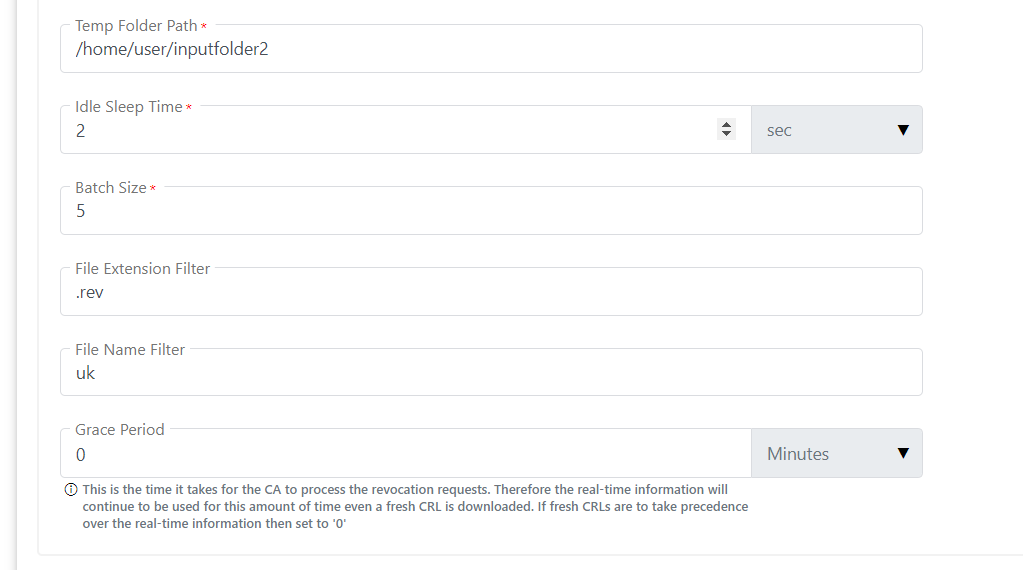This screenshot has height=570, width=1023.
Task: Click the File Name Filter label
Action: pos(130,349)
